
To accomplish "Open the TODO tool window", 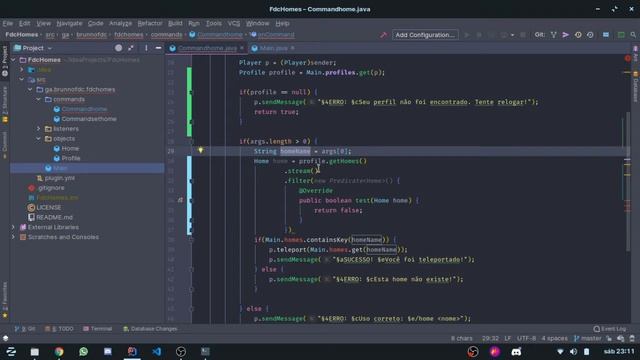I will (60, 329).
